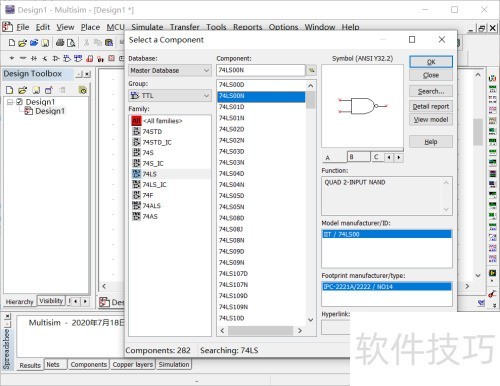
Task: Click the View model button
Action: point(431,120)
